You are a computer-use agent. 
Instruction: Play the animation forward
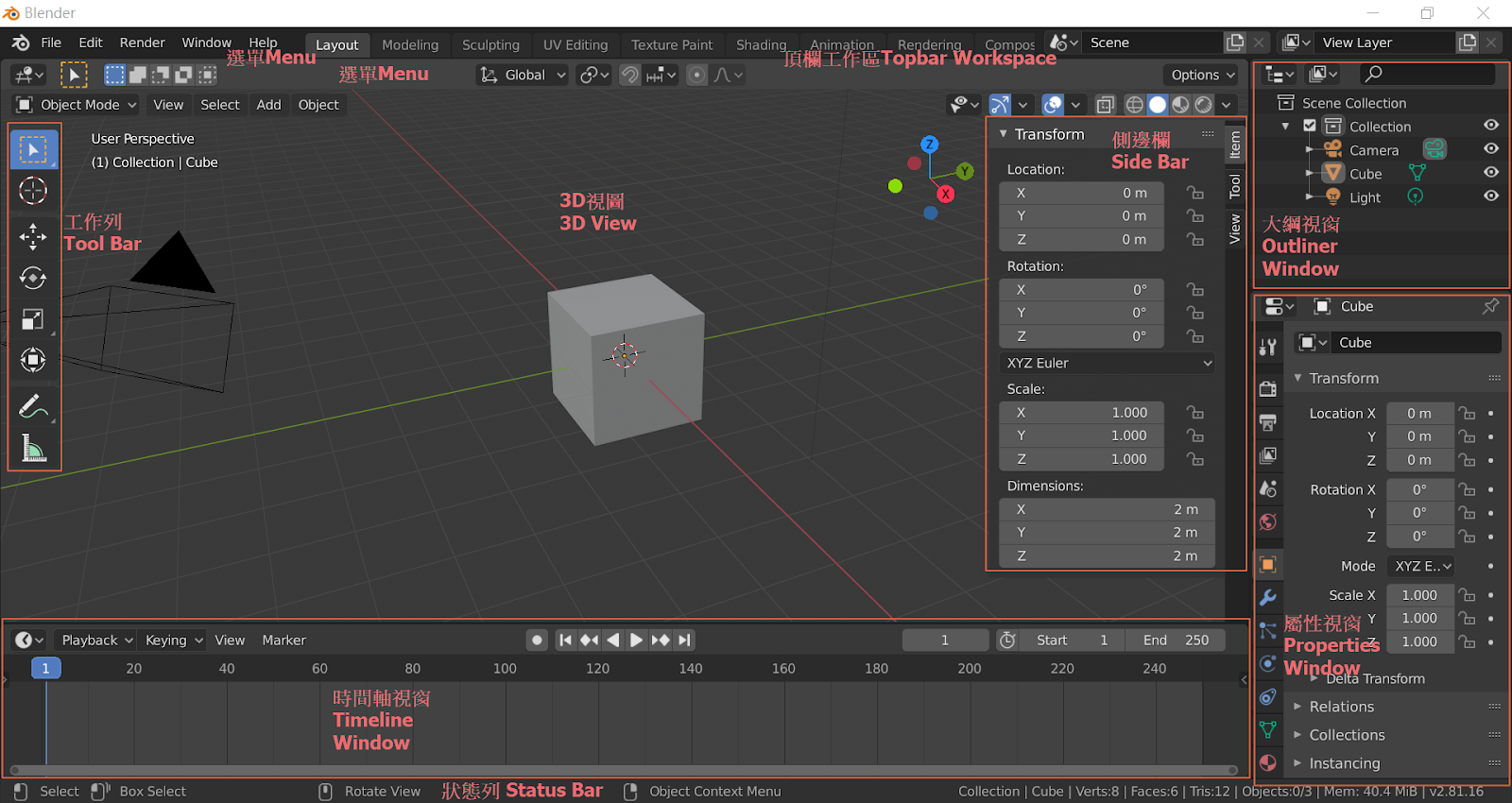(x=636, y=640)
